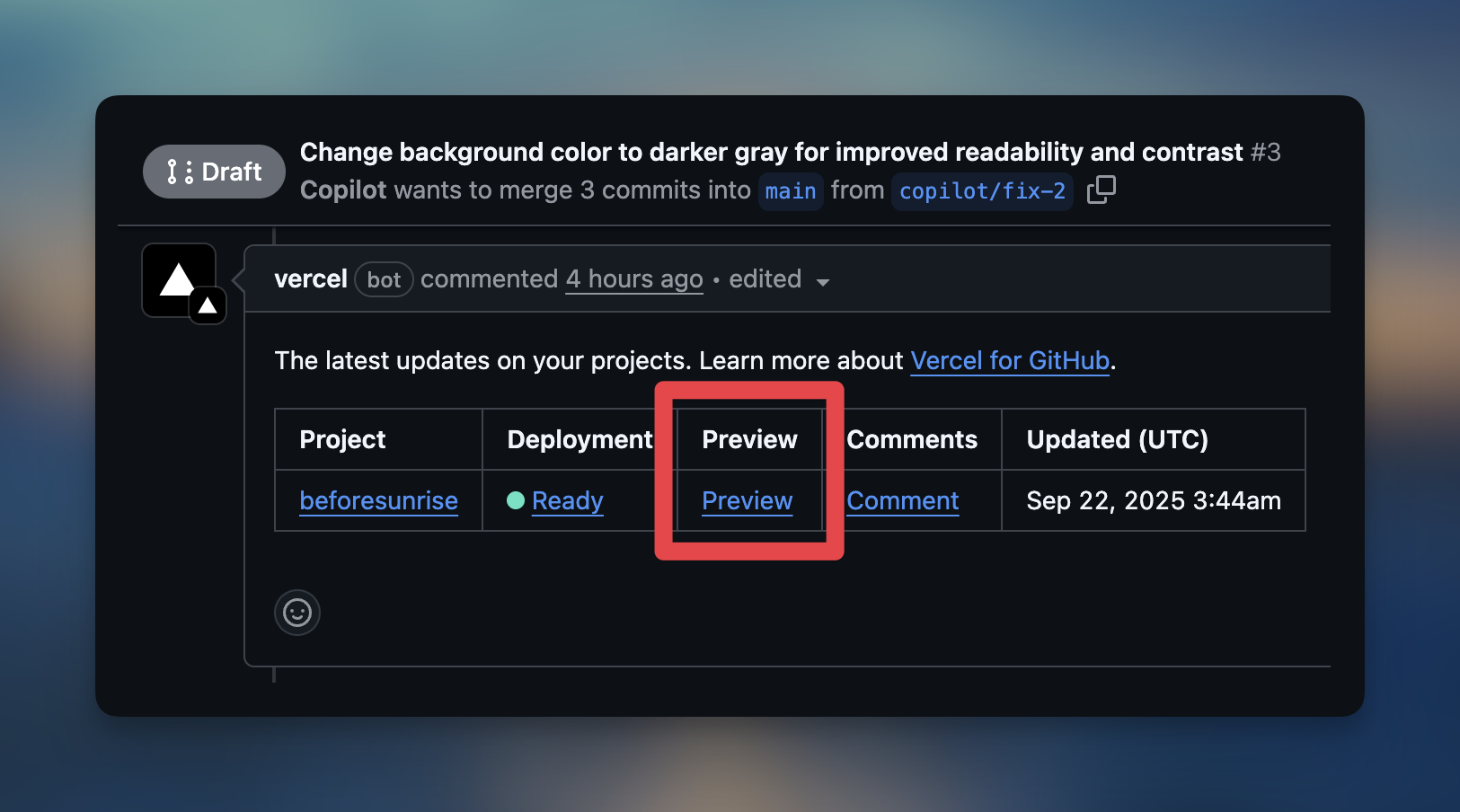Click the Draft pull request badge
This screenshot has height=812, width=1460.
tap(214, 172)
